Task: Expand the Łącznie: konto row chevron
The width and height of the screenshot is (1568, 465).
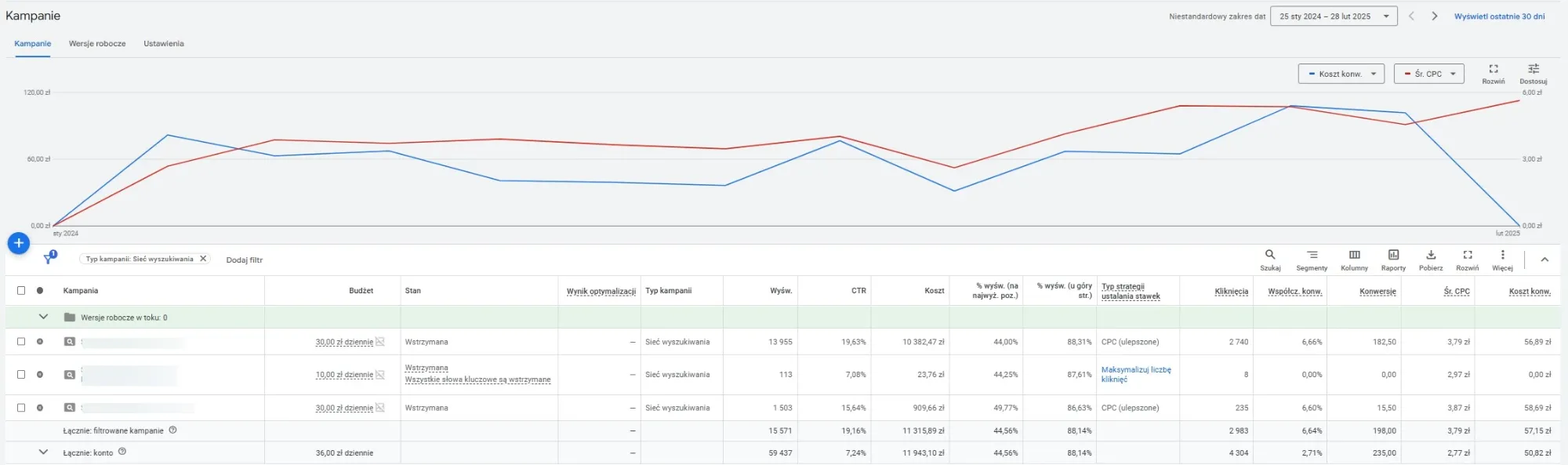Action: [x=43, y=452]
